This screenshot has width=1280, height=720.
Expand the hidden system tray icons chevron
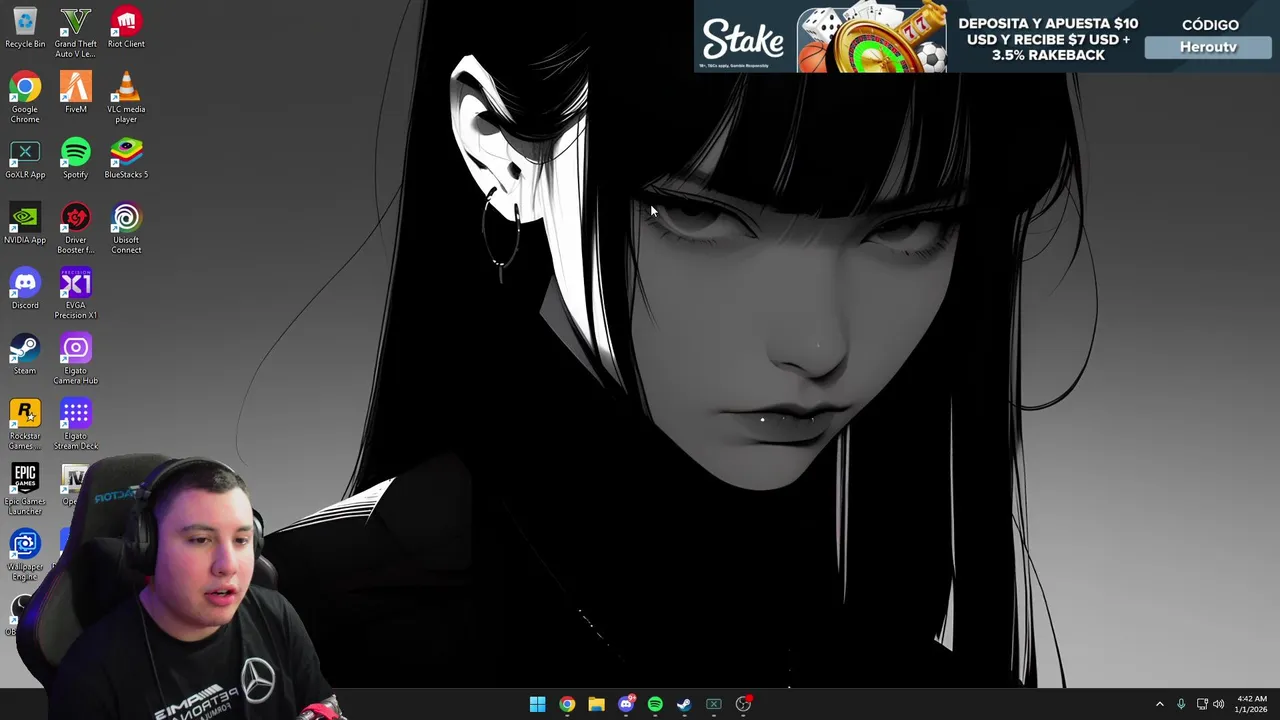[1160, 704]
